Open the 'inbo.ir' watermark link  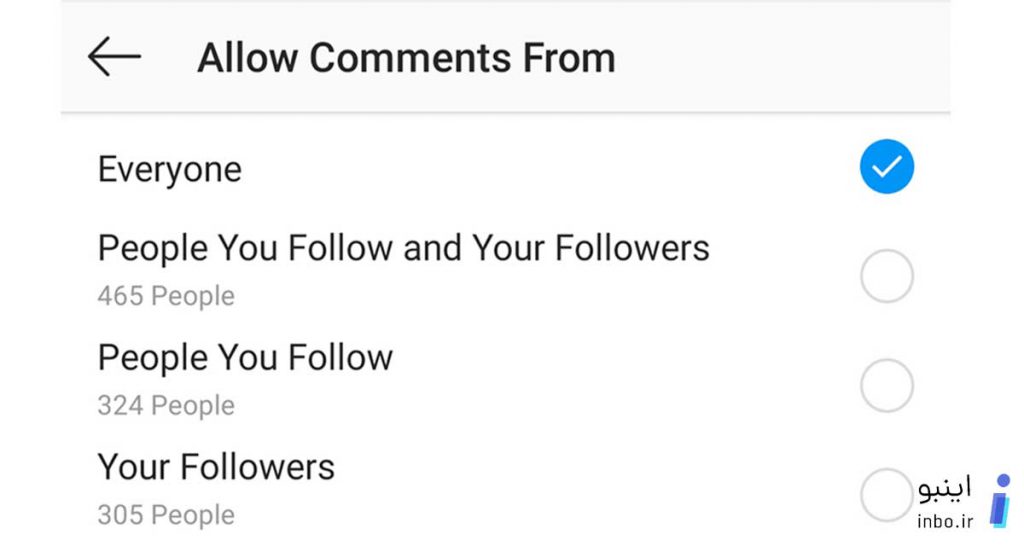(945, 521)
